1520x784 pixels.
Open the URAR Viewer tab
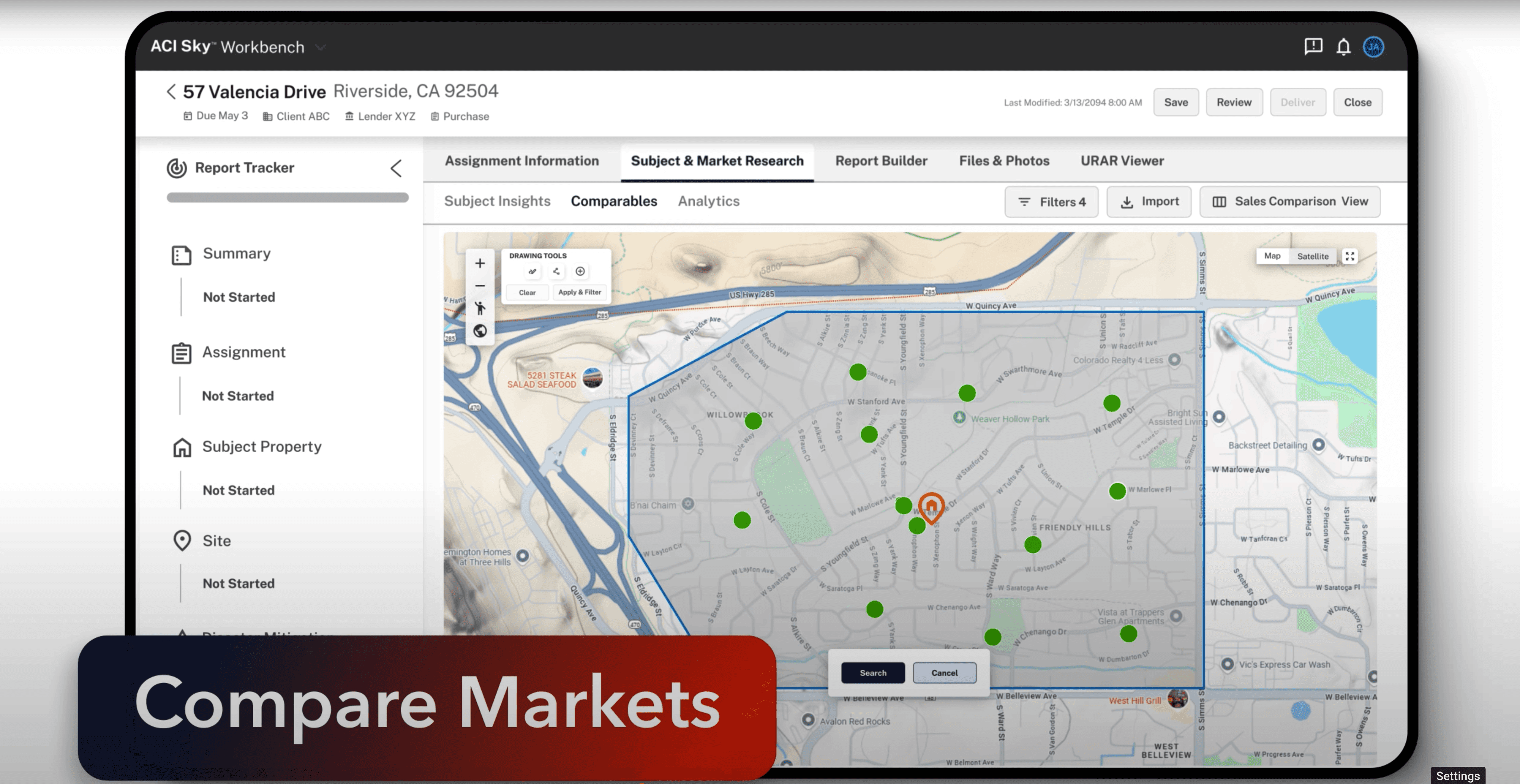(1122, 161)
